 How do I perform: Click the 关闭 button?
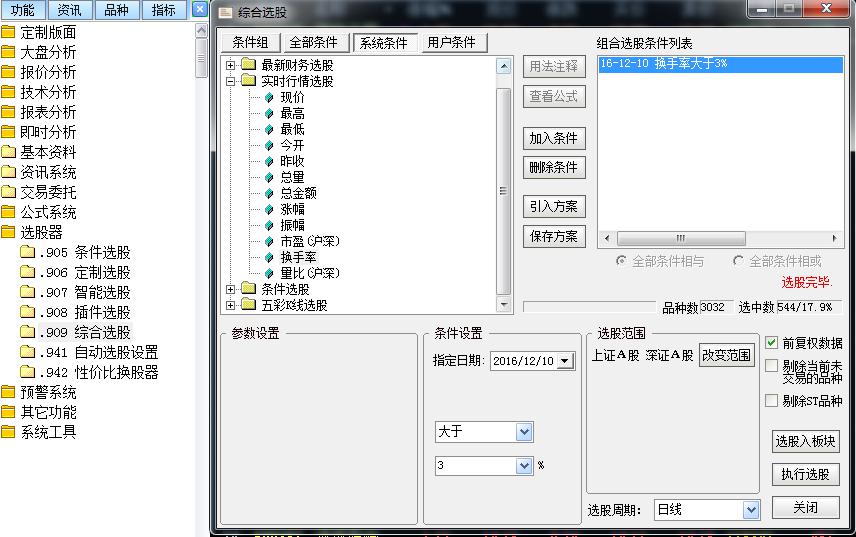(806, 508)
